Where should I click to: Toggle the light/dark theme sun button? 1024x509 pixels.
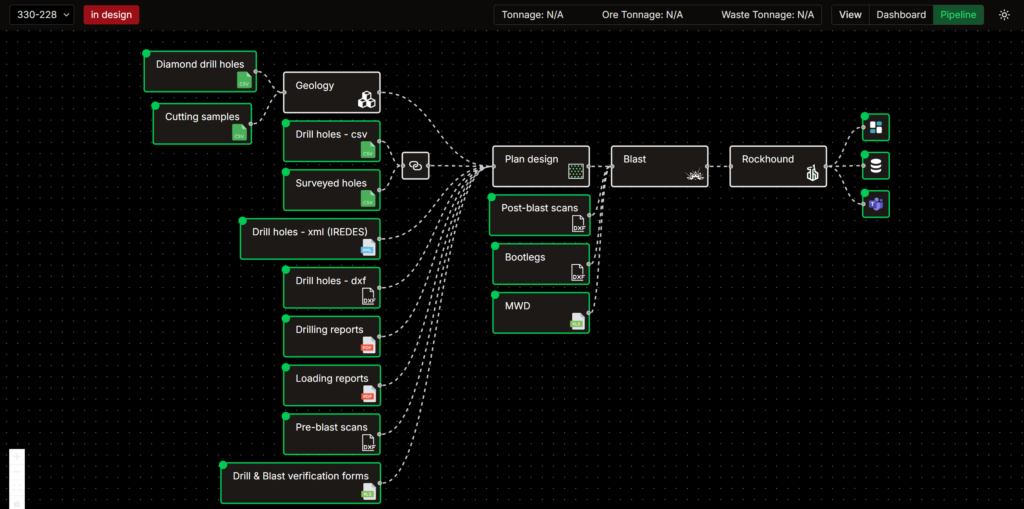click(x=1004, y=15)
